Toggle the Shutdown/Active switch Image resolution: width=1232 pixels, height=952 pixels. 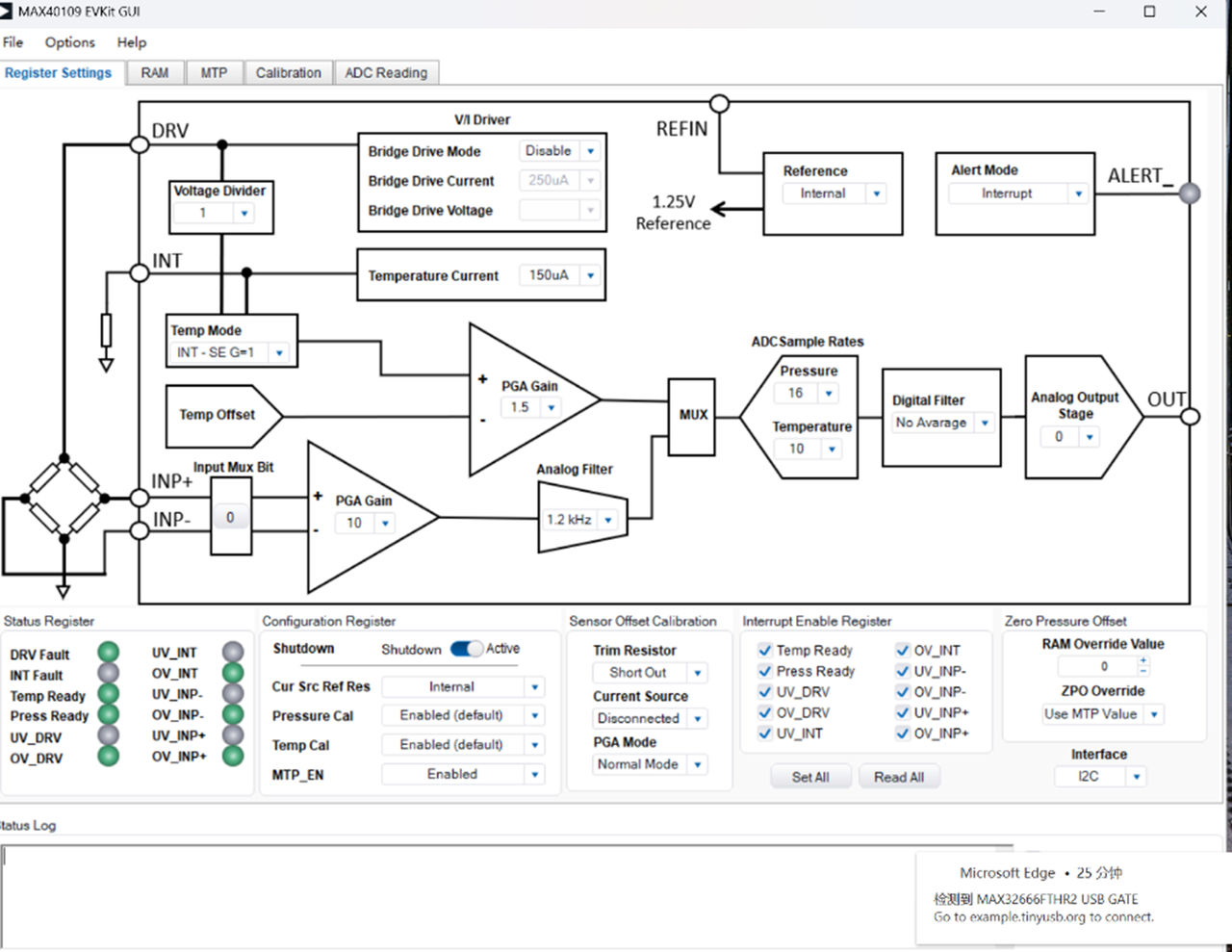[x=467, y=649]
